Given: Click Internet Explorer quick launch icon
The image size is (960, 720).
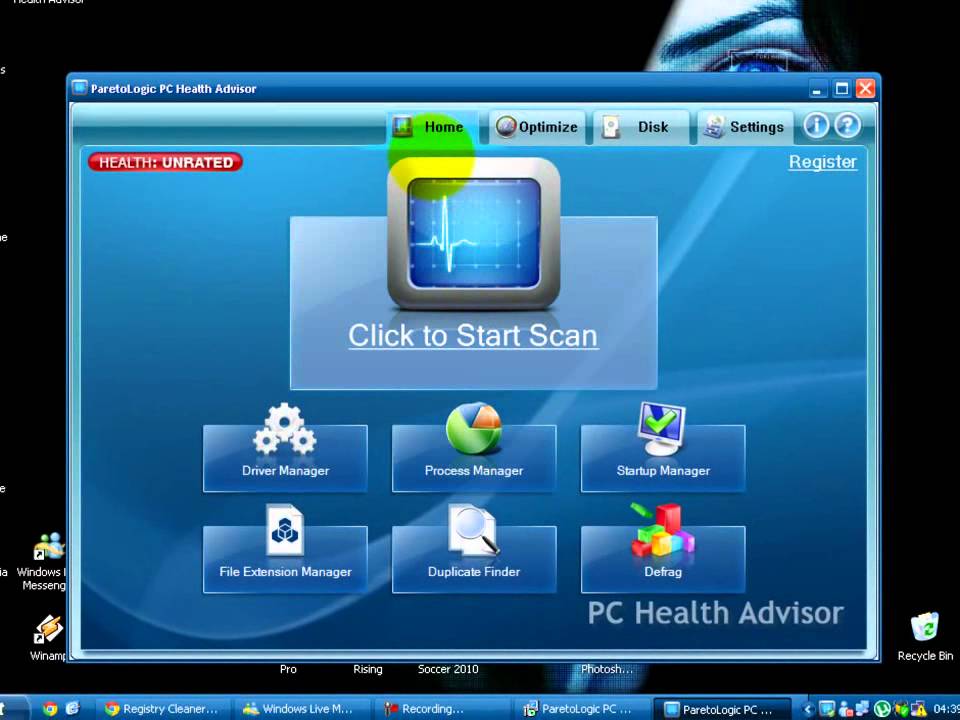Looking at the screenshot, I should (x=72, y=709).
